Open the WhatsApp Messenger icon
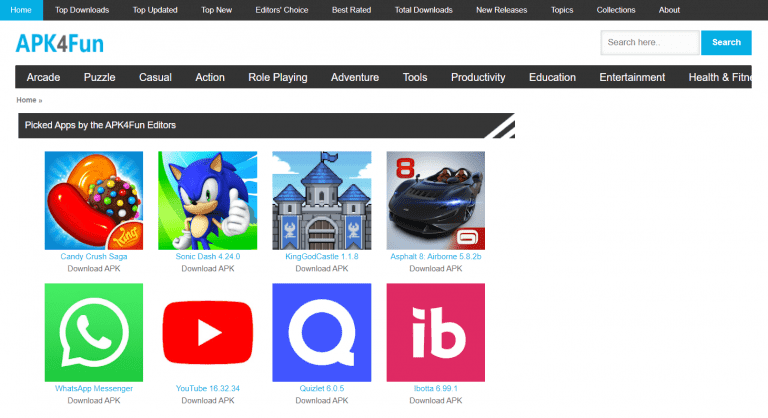The height and width of the screenshot is (418, 768). pyautogui.click(x=94, y=332)
